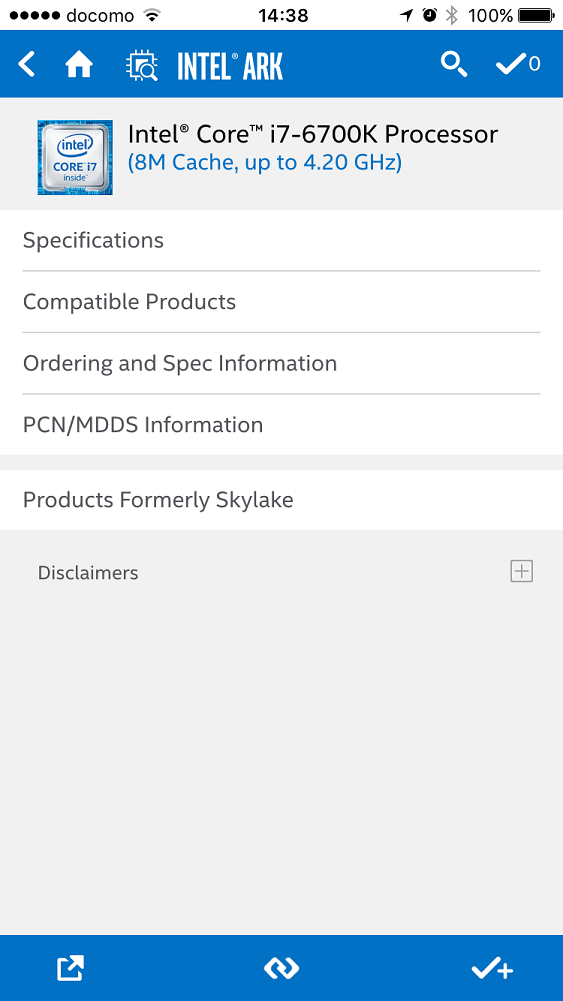Tap the processor search chip icon
The width and height of the screenshot is (563, 1001).
coord(142,65)
